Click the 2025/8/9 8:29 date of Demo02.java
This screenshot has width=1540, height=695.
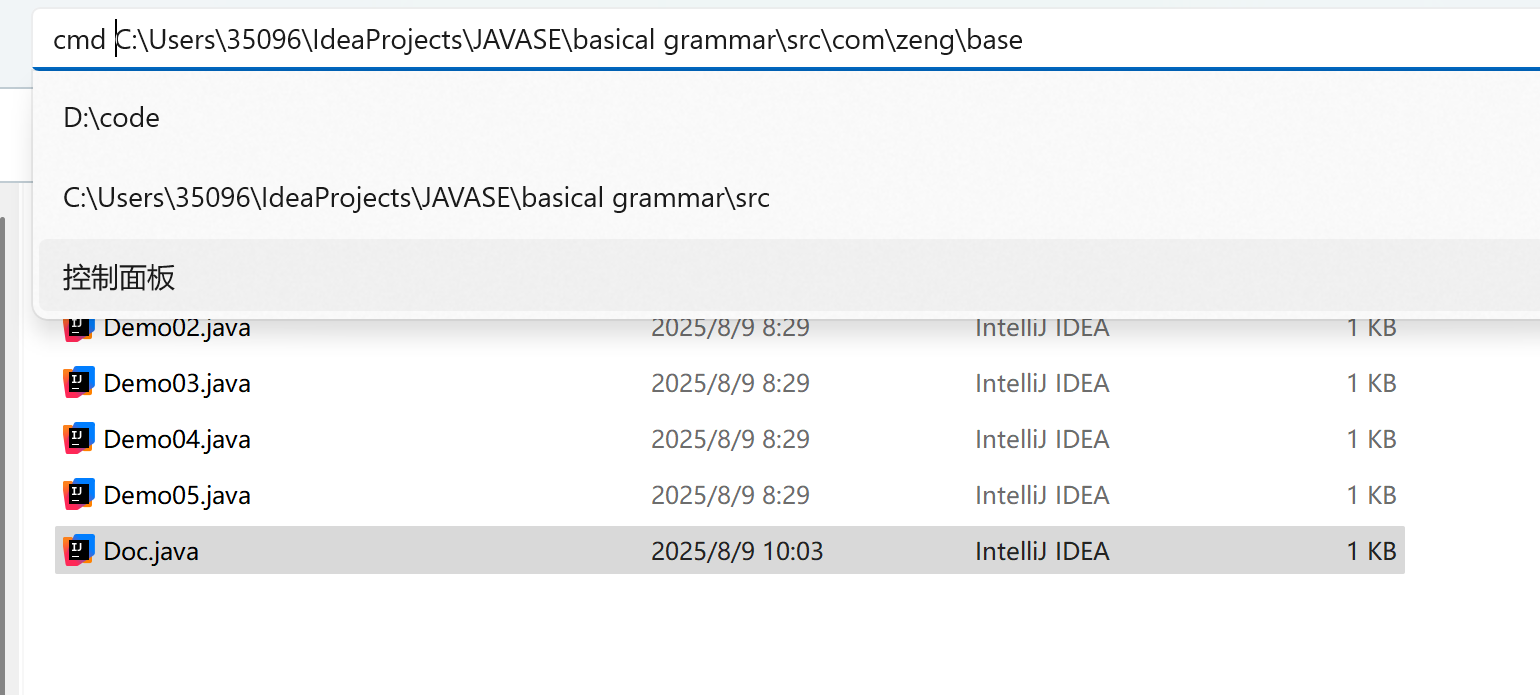(x=730, y=327)
